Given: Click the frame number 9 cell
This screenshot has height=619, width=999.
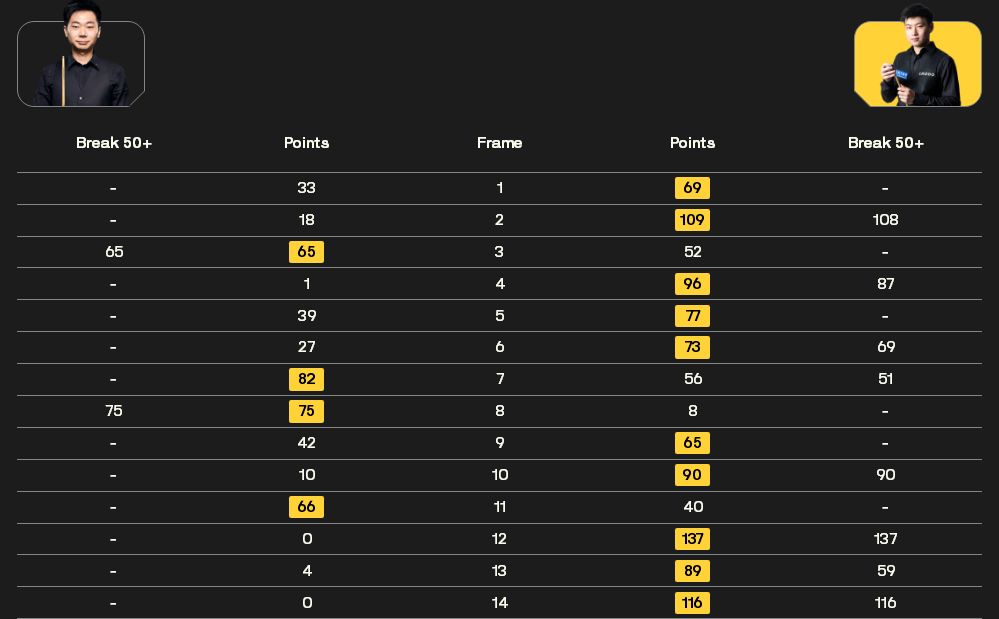Looking at the screenshot, I should pyautogui.click(x=500, y=443).
